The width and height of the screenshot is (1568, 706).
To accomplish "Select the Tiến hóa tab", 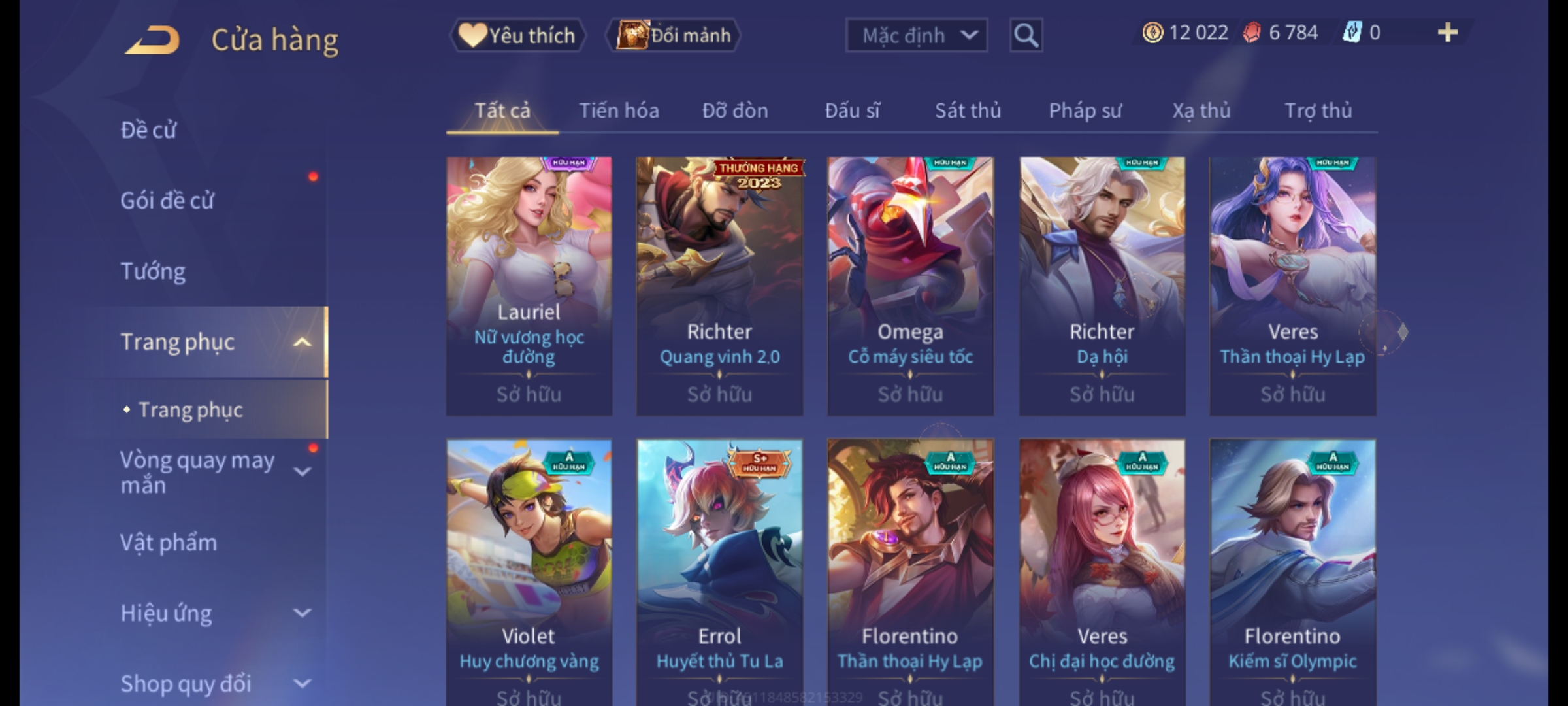I will (619, 110).
